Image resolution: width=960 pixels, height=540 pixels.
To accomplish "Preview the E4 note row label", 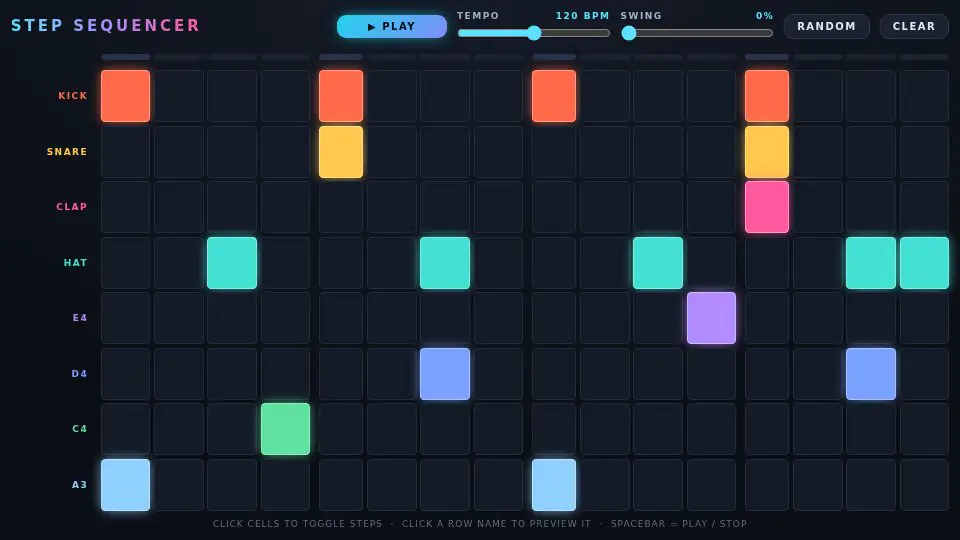I will (80, 318).
